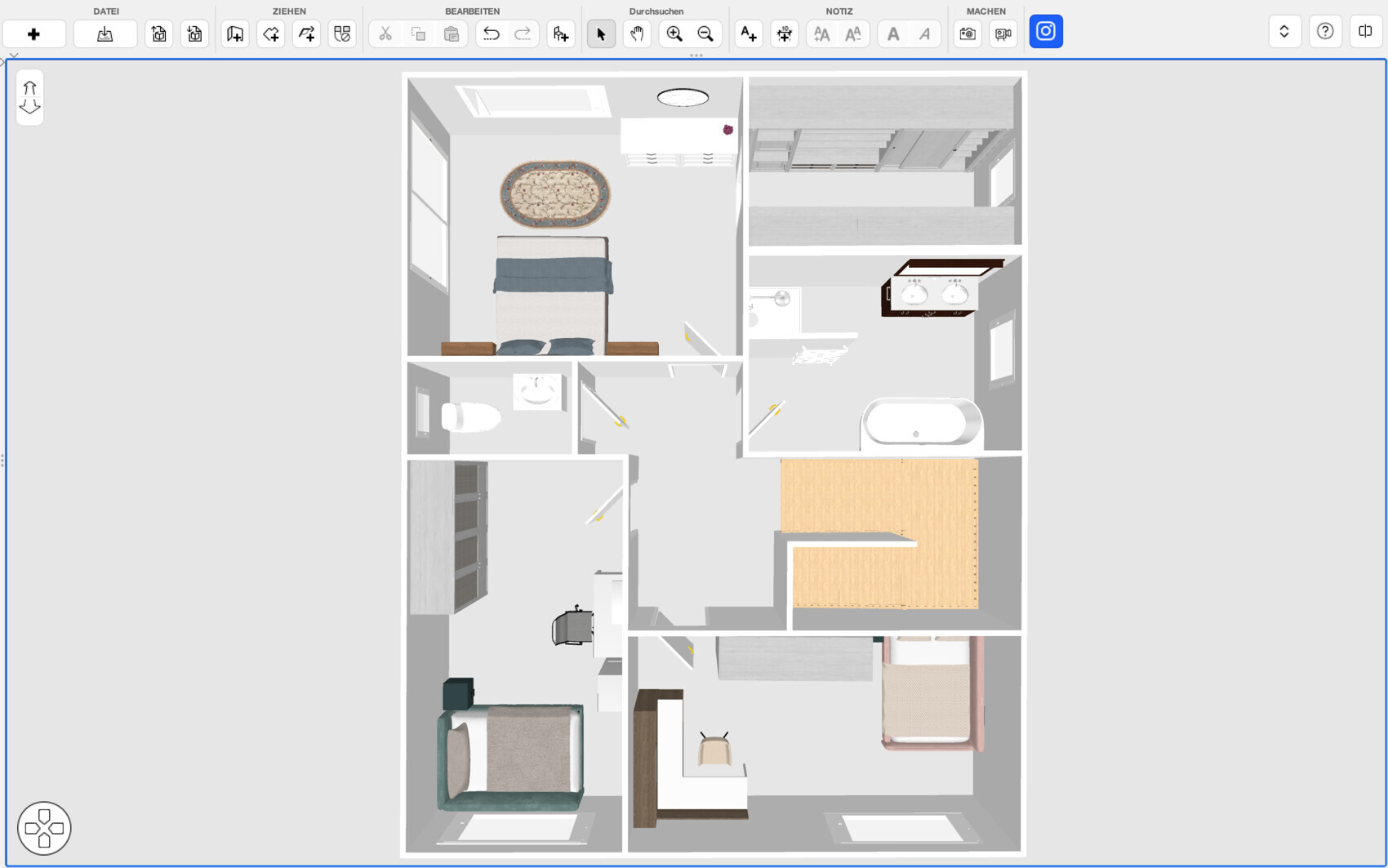
Task: Take a snapshot with the camera icon
Action: (968, 34)
